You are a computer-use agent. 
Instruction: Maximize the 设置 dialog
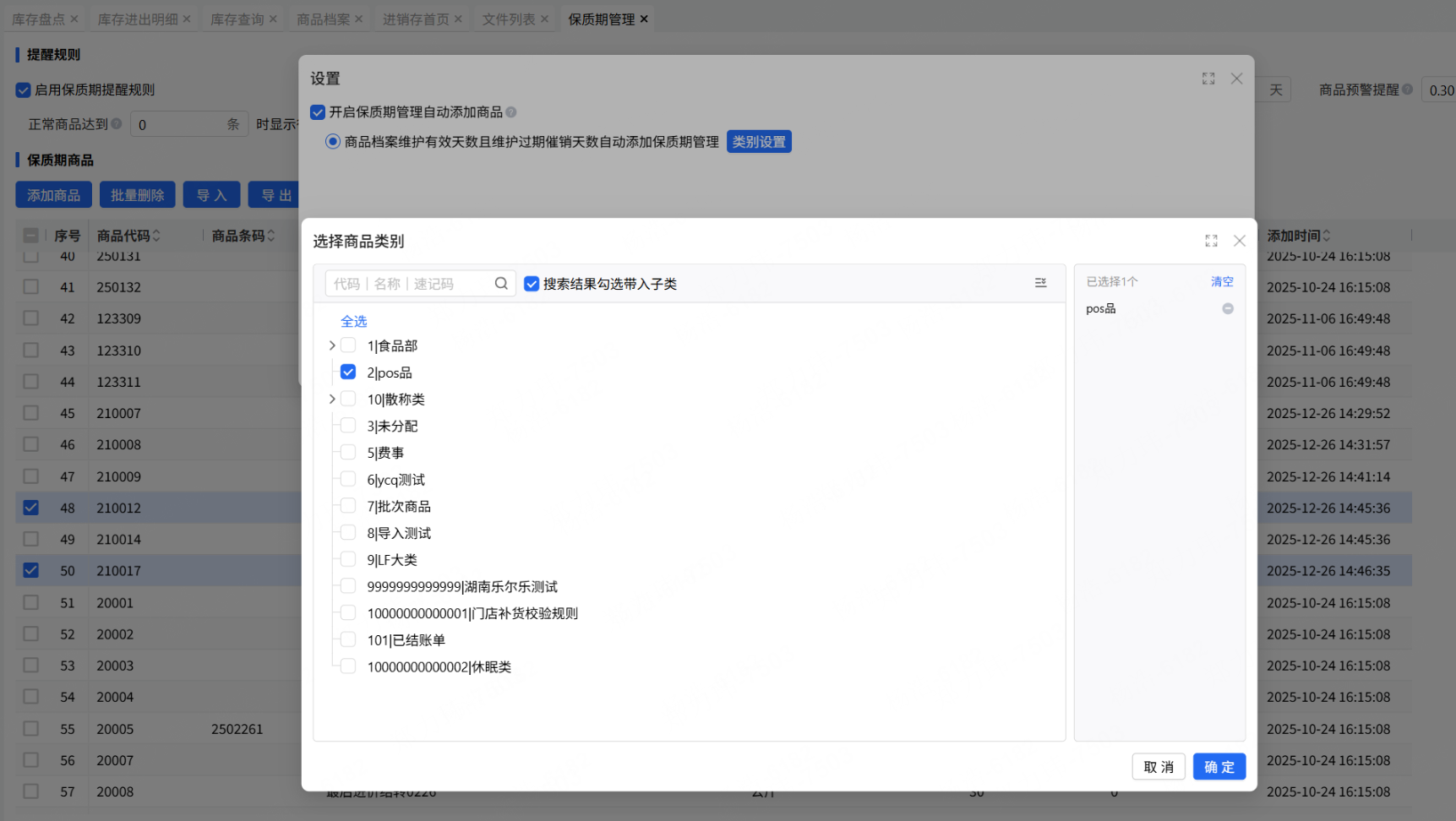pos(1208,79)
